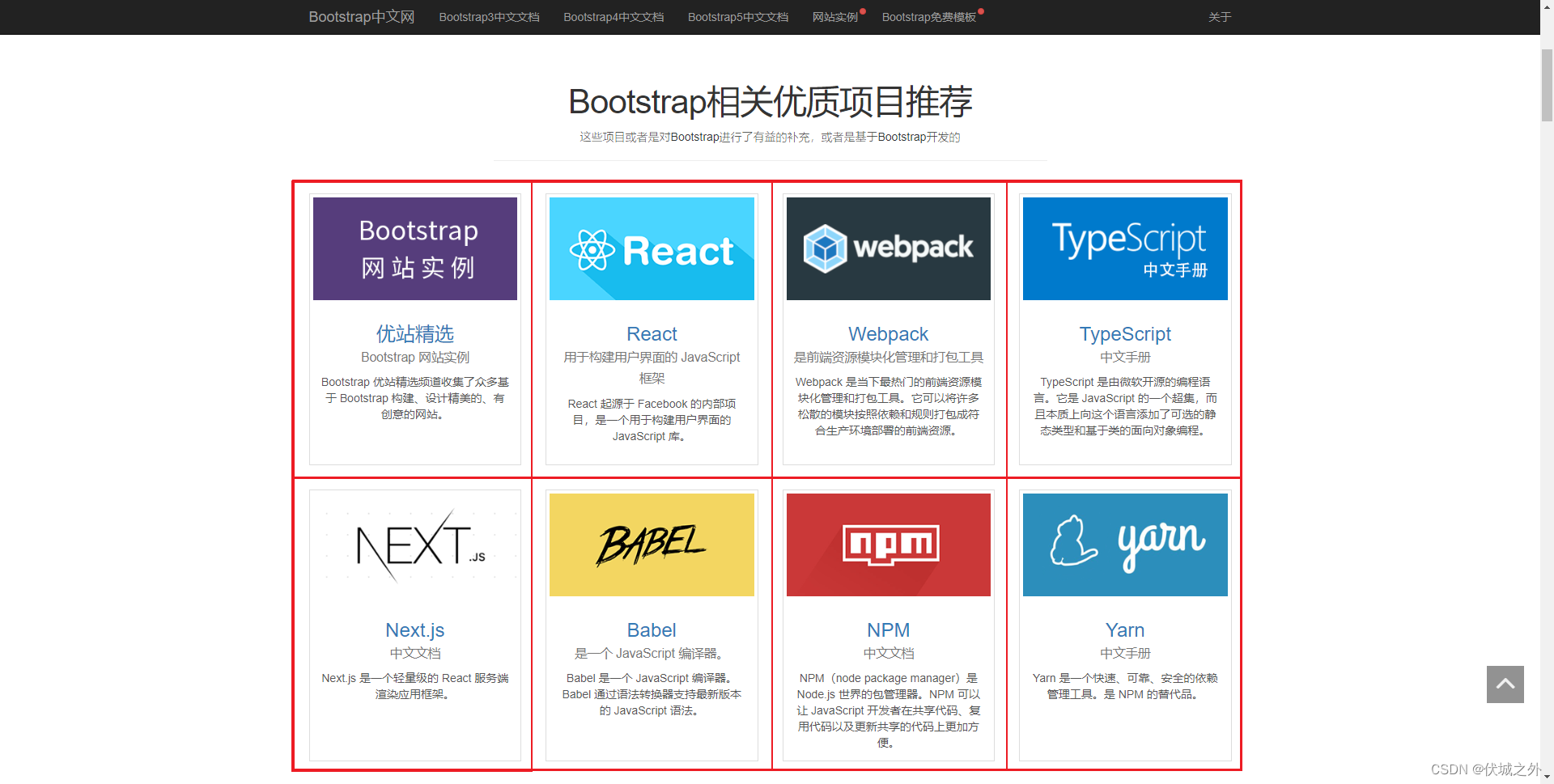Click text 是前端资源模块化管理和打包工具

pos(889,357)
